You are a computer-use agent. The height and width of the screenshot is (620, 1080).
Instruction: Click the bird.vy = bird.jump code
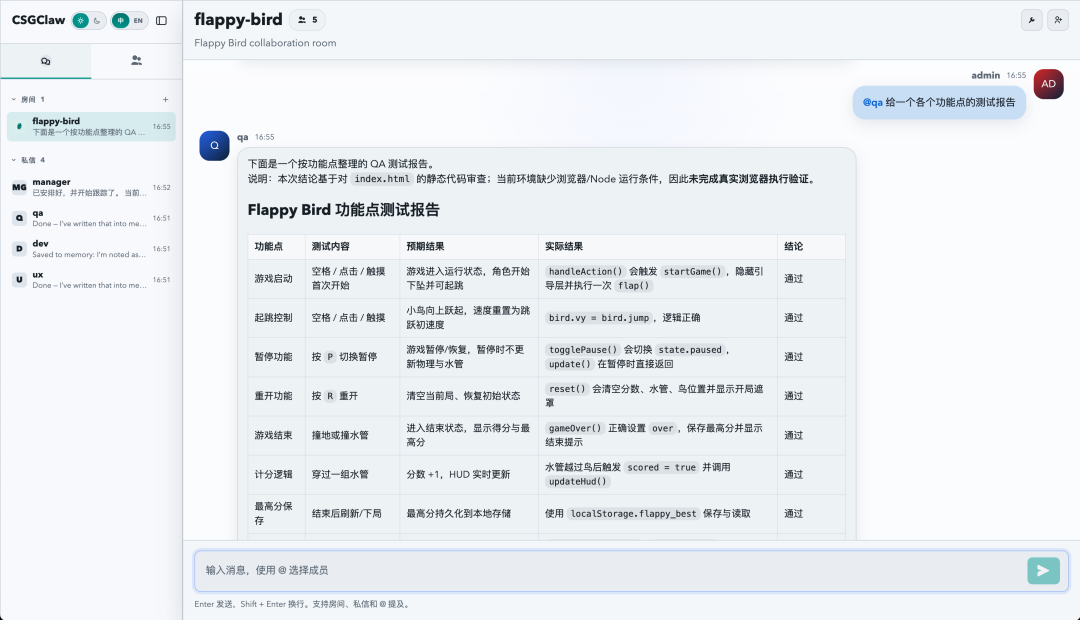click(x=599, y=318)
